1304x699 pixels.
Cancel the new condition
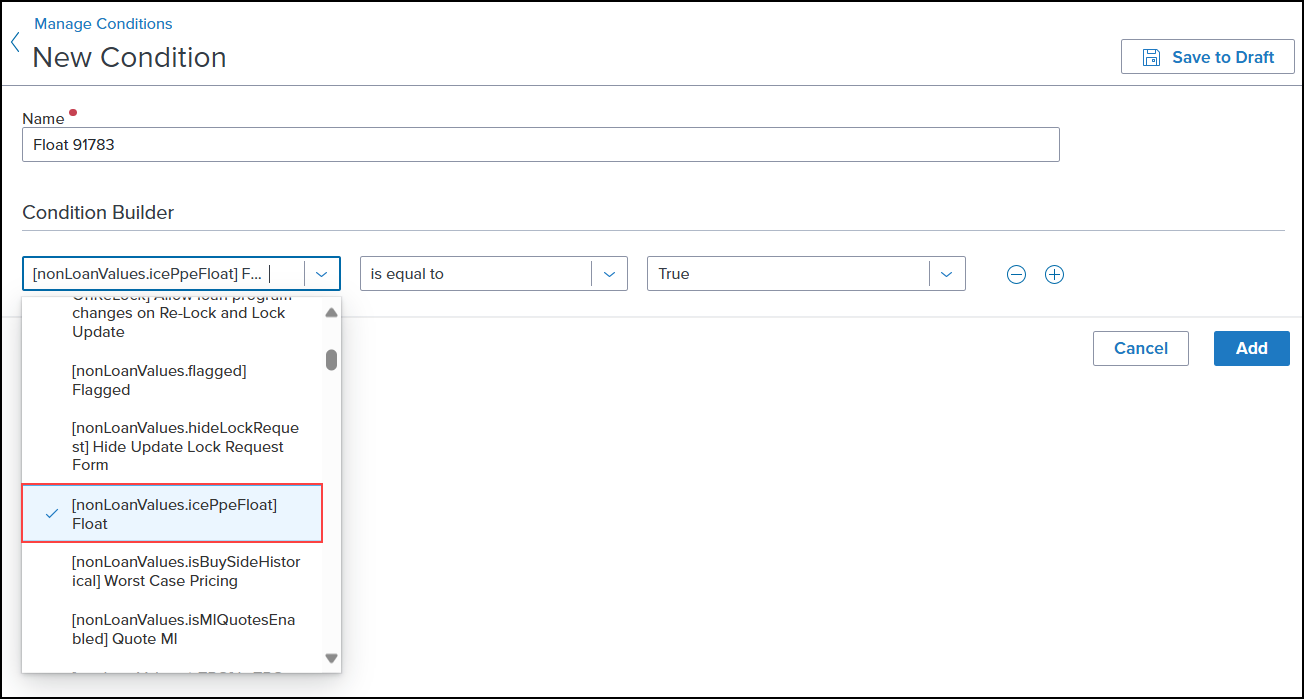1140,348
